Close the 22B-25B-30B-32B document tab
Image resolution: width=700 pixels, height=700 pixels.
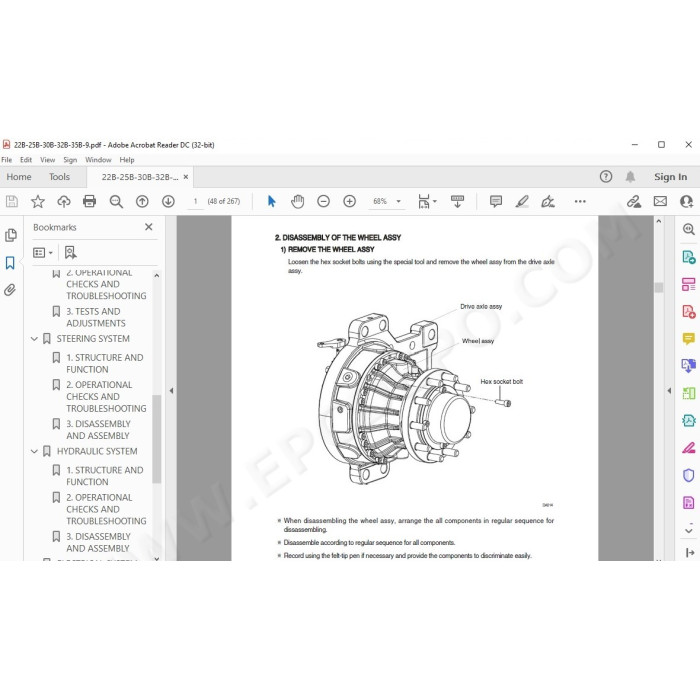186,177
